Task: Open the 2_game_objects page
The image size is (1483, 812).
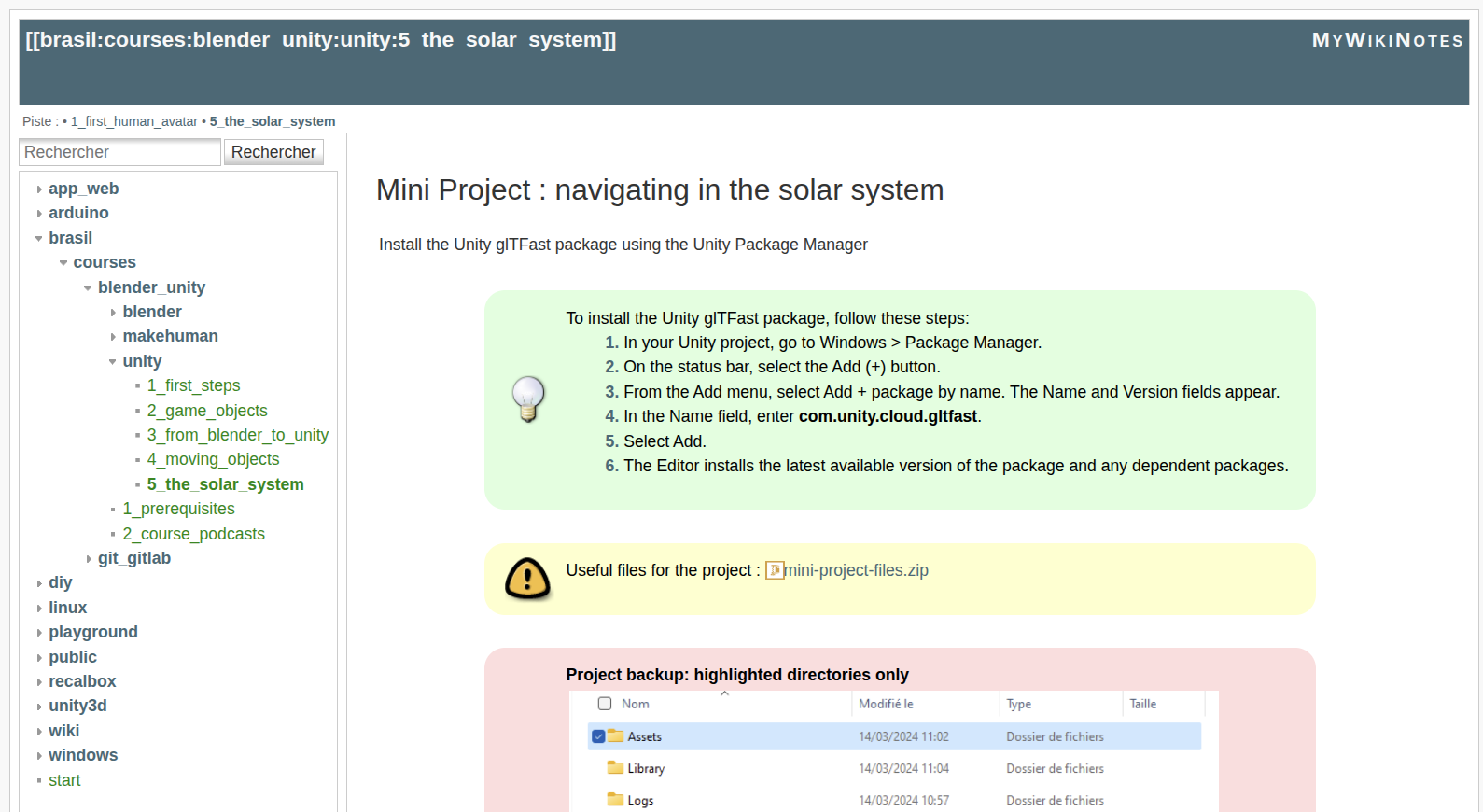Action: [x=207, y=411]
